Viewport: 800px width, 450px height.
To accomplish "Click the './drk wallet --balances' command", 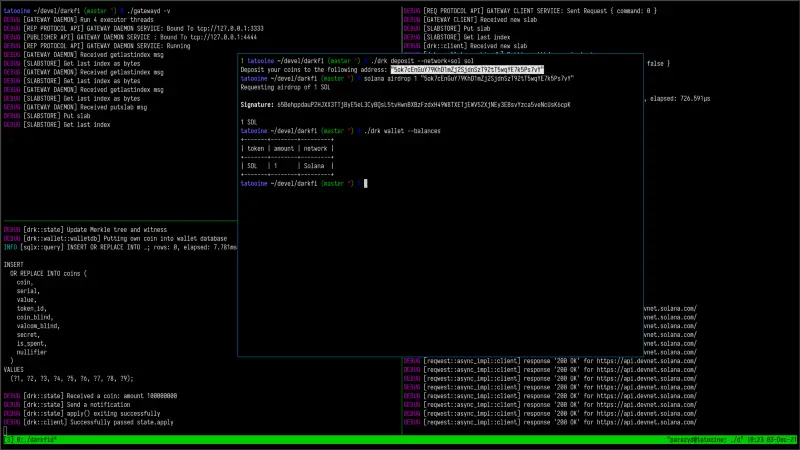I will pyautogui.click(x=402, y=131).
